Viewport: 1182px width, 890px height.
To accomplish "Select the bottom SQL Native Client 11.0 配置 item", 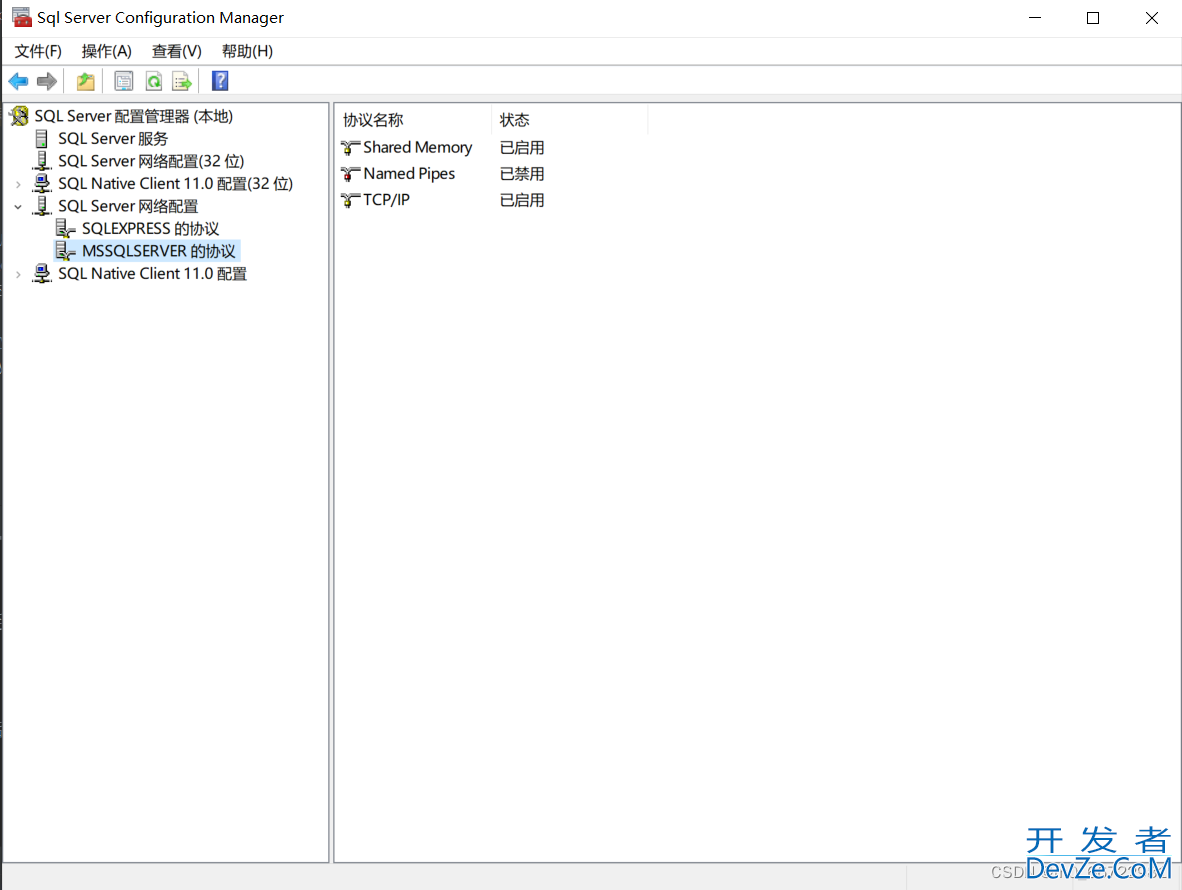I will (152, 274).
